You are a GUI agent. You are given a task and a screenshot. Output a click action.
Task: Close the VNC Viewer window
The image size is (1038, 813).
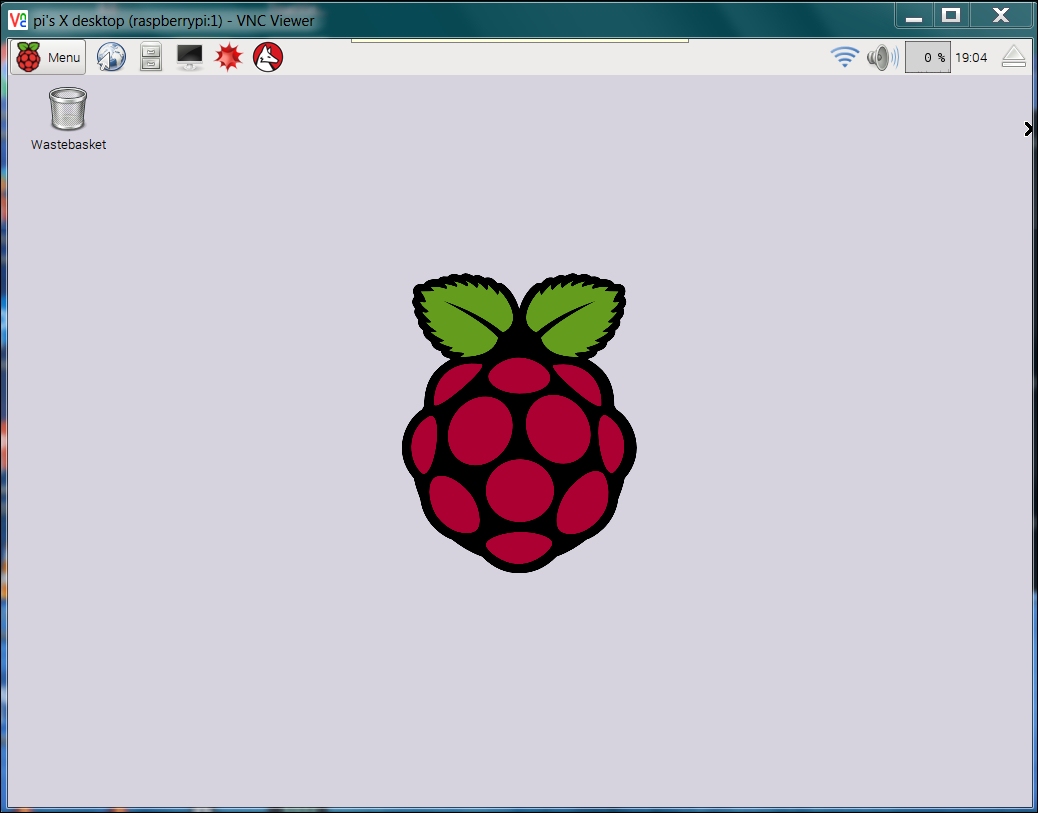1001,16
